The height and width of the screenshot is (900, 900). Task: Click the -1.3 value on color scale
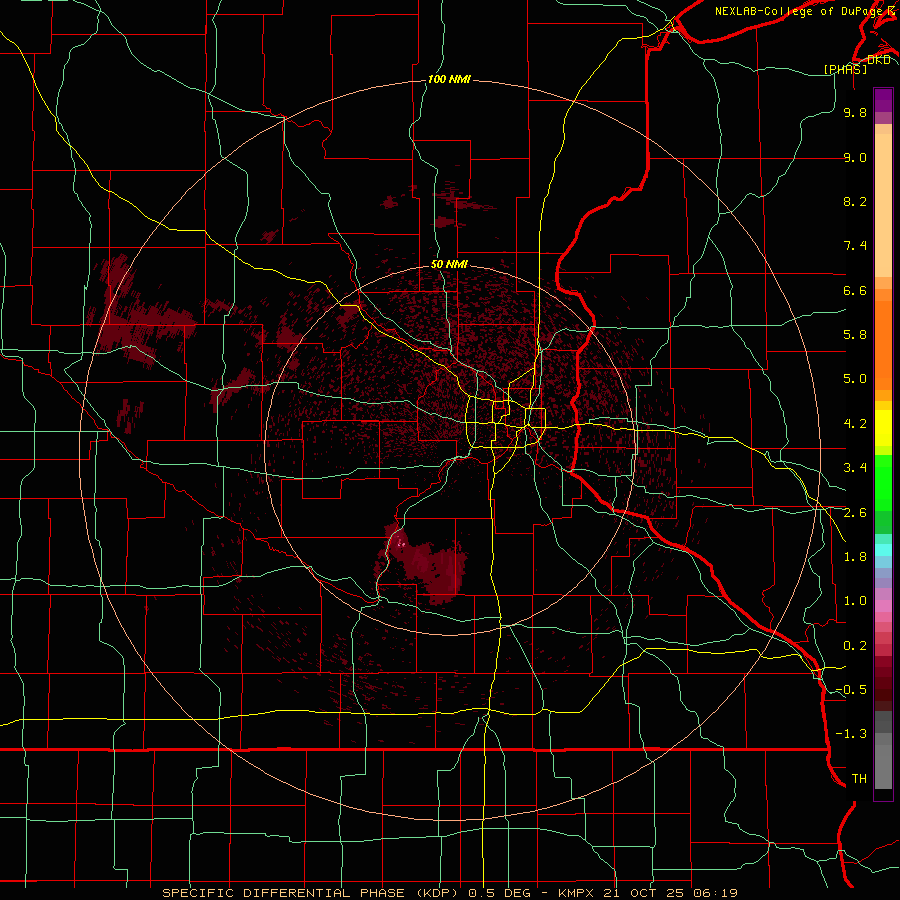point(851,734)
